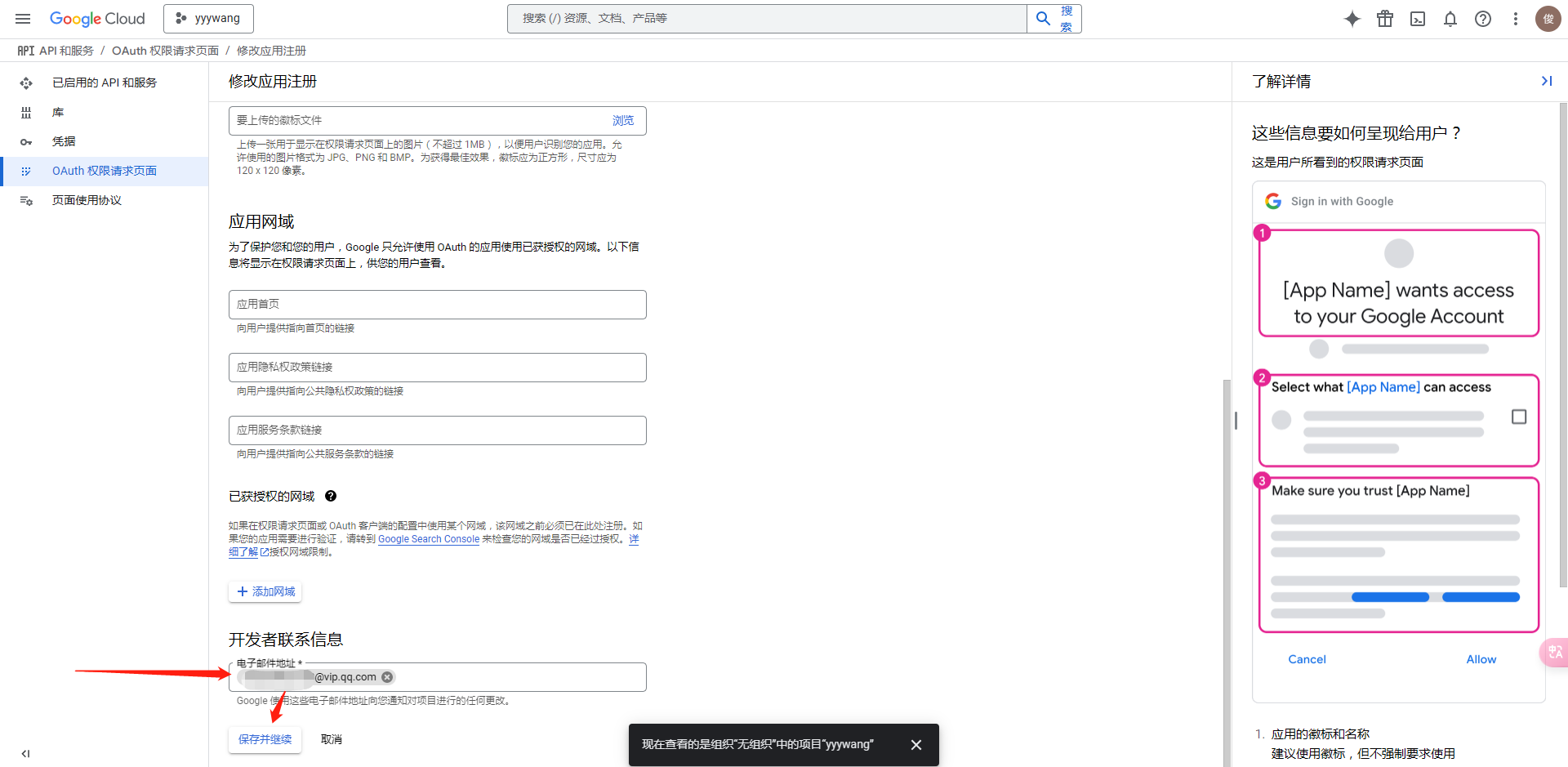Open the Google Search Console link
The height and width of the screenshot is (767, 1568).
[x=428, y=539]
